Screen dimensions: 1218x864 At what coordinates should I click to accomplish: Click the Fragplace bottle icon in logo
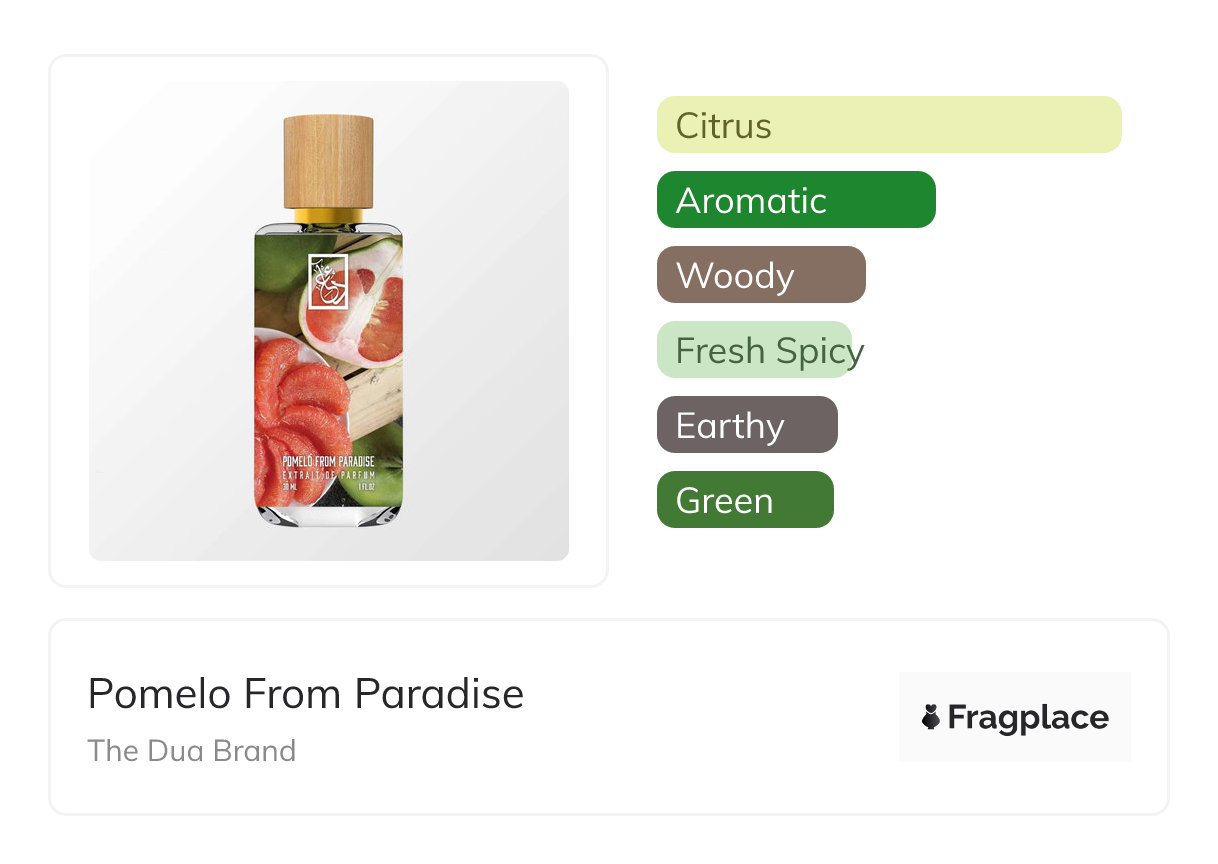(x=931, y=717)
